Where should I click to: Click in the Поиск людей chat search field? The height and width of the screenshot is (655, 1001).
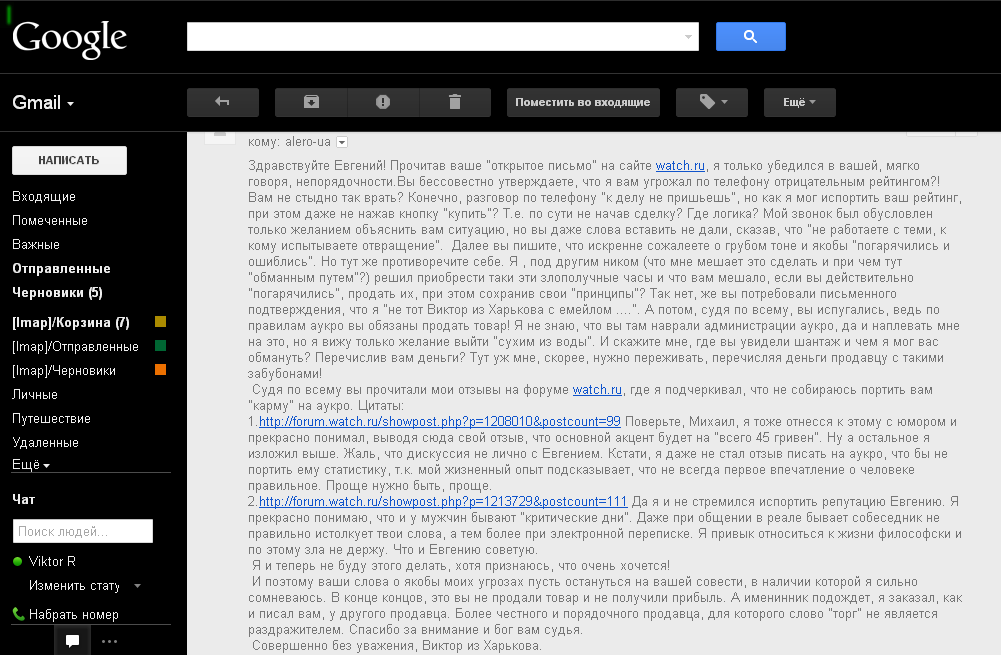pos(82,531)
